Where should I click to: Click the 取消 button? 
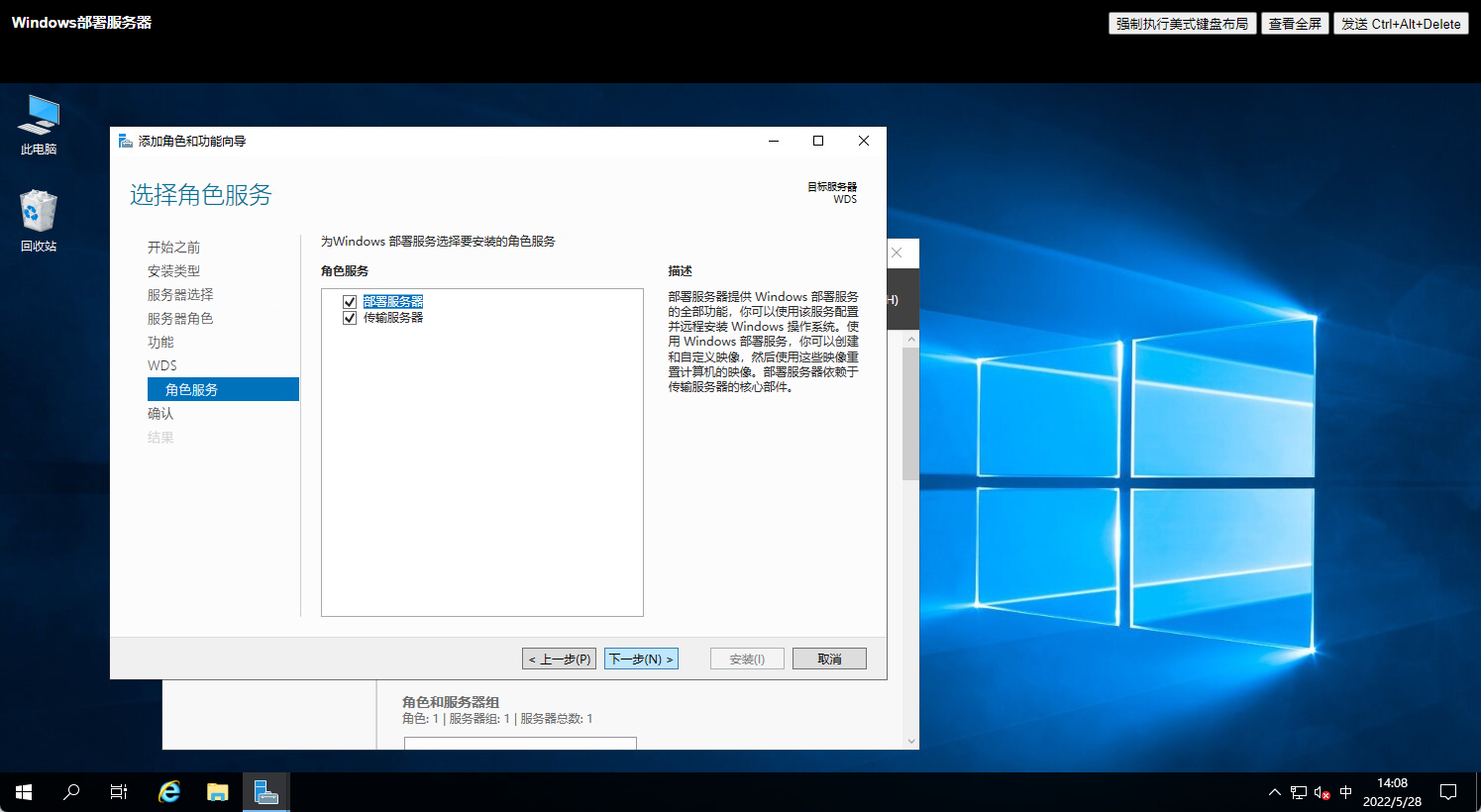pyautogui.click(x=829, y=659)
